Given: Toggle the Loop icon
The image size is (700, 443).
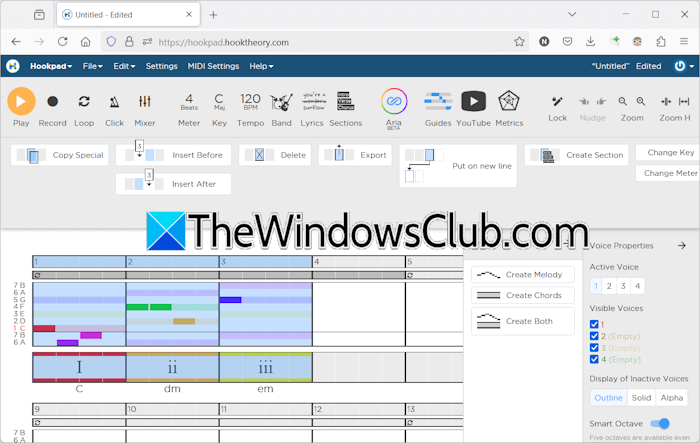Looking at the screenshot, I should coord(84,102).
